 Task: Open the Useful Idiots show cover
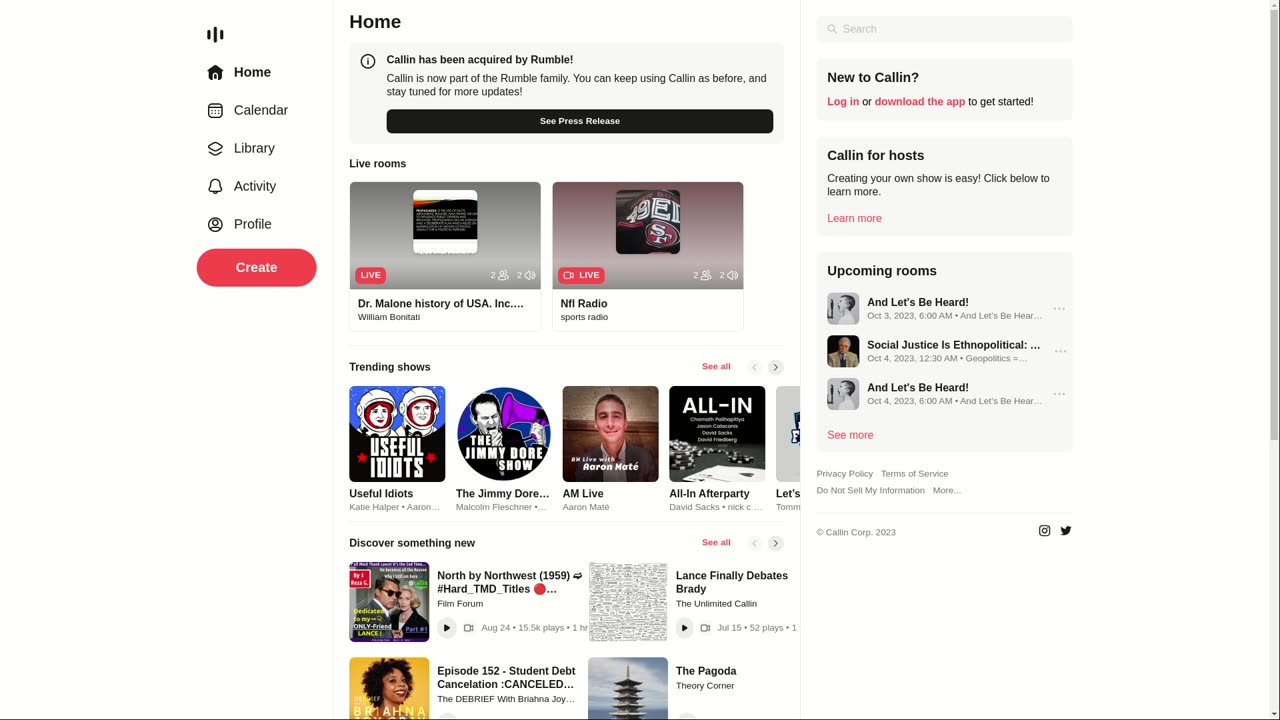(x=397, y=434)
